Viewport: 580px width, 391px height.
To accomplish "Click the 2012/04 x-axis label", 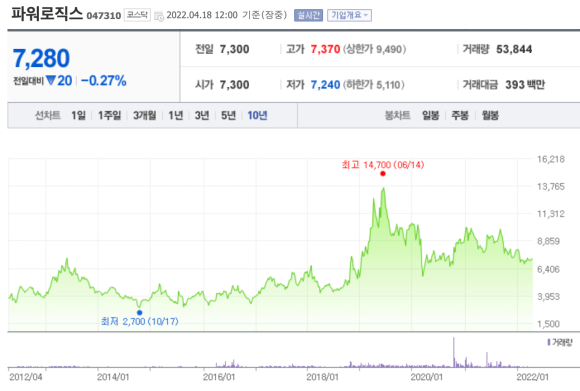I will [26, 377].
